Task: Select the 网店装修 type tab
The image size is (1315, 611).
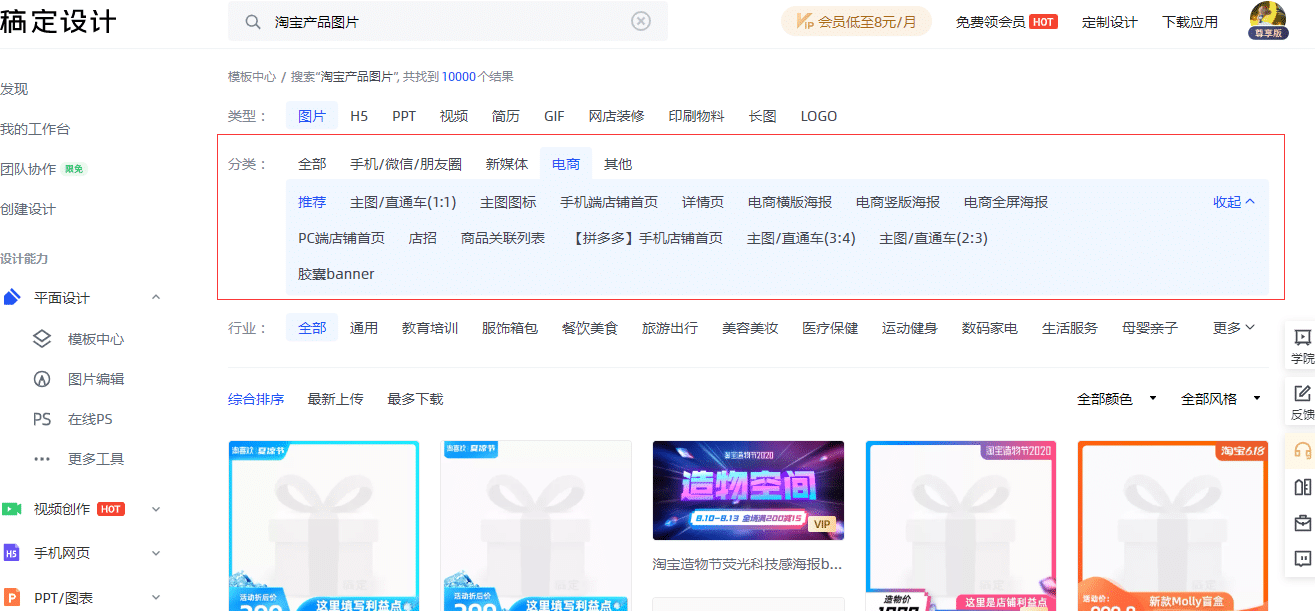Action: [x=616, y=116]
